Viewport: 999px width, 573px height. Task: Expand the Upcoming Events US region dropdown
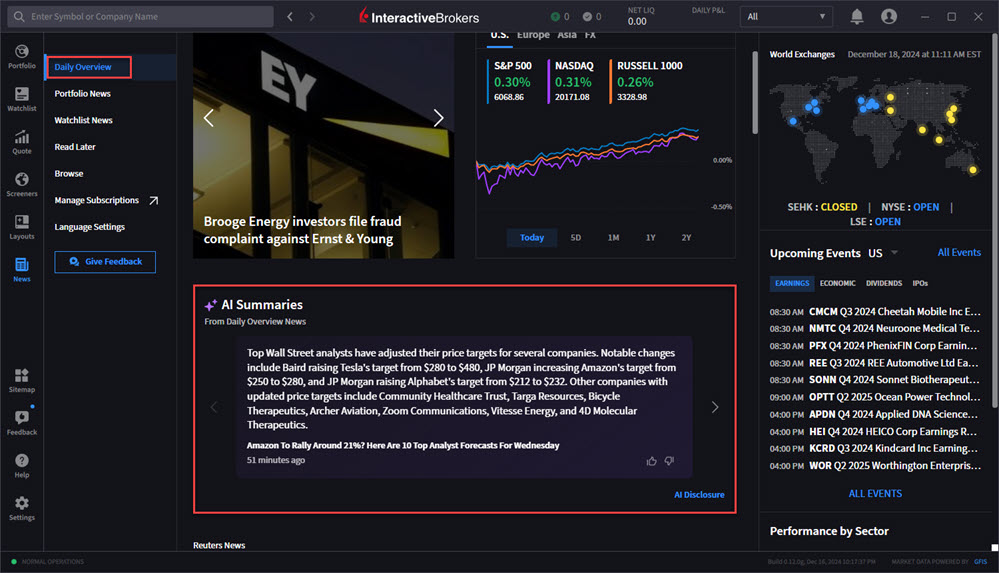(x=895, y=253)
